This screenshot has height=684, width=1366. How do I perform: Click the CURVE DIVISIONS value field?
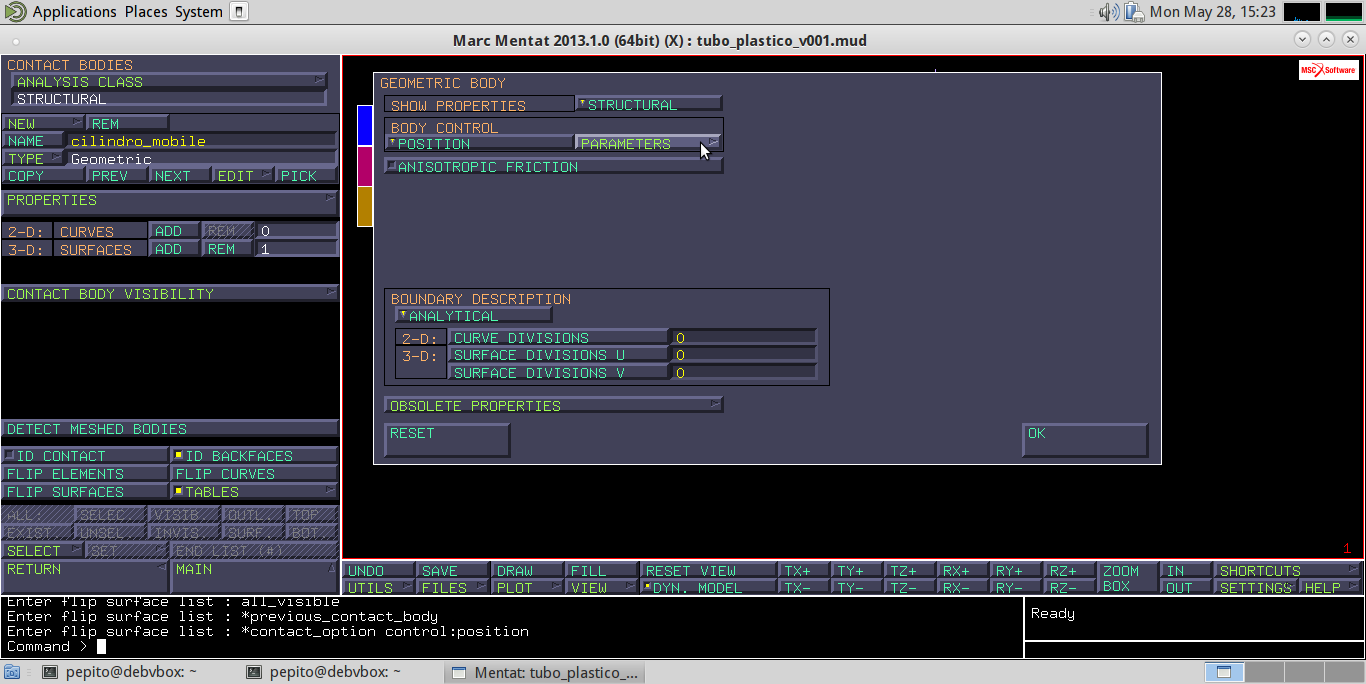[x=743, y=338]
